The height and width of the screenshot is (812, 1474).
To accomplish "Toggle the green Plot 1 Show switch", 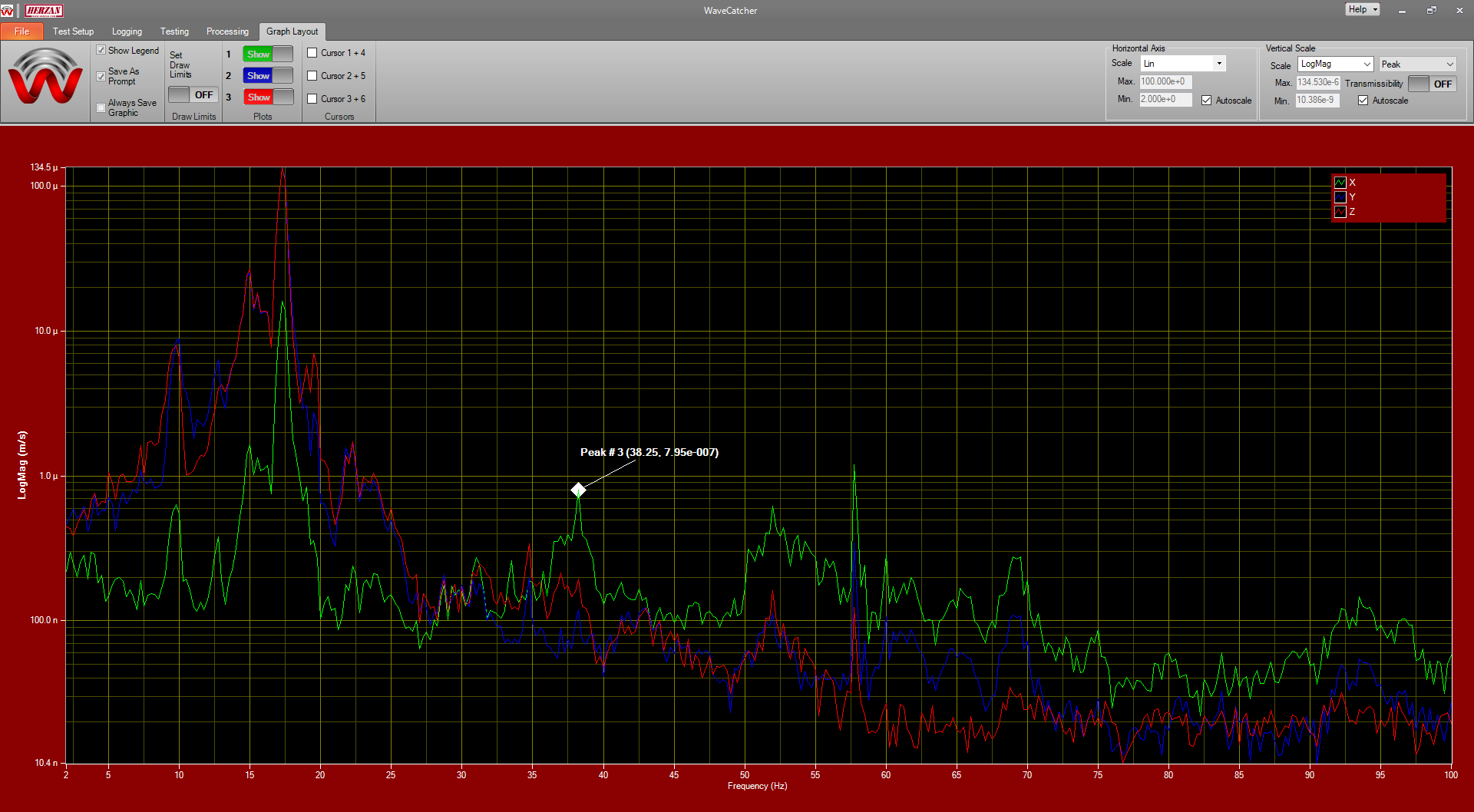I will click(x=267, y=54).
